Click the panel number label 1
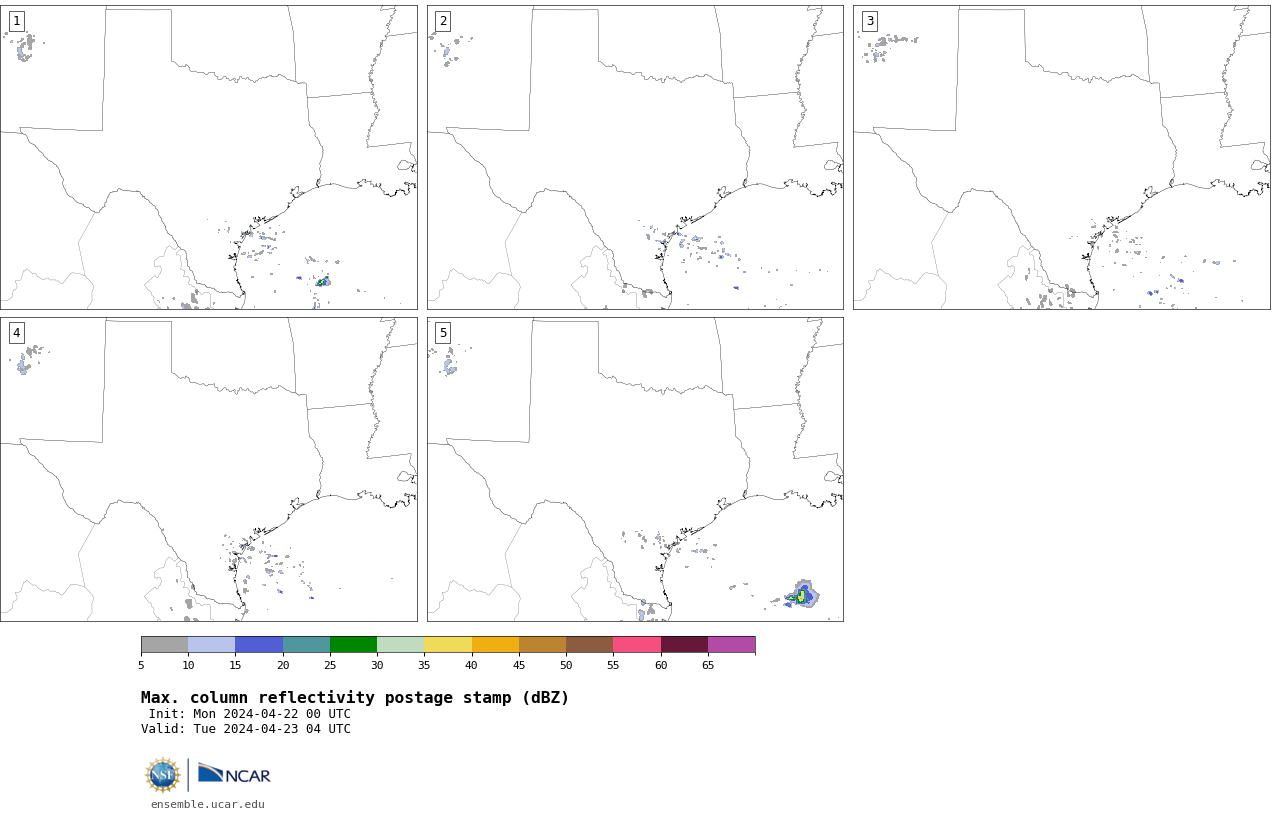Image resolution: width=1280 pixels, height=815 pixels. pyautogui.click(x=16, y=21)
